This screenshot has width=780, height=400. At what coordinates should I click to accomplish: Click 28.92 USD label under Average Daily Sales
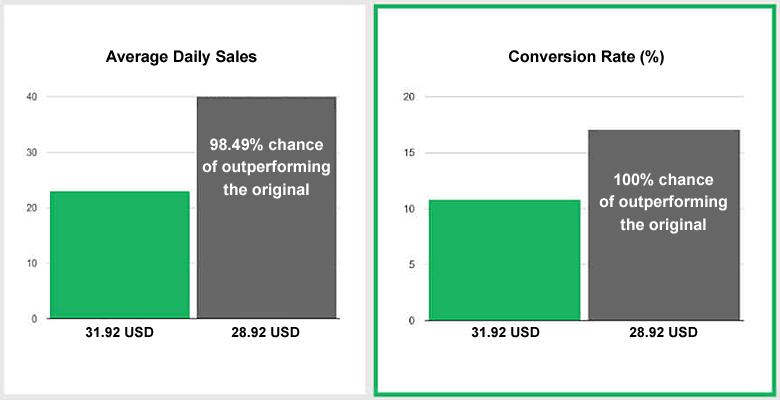click(266, 332)
